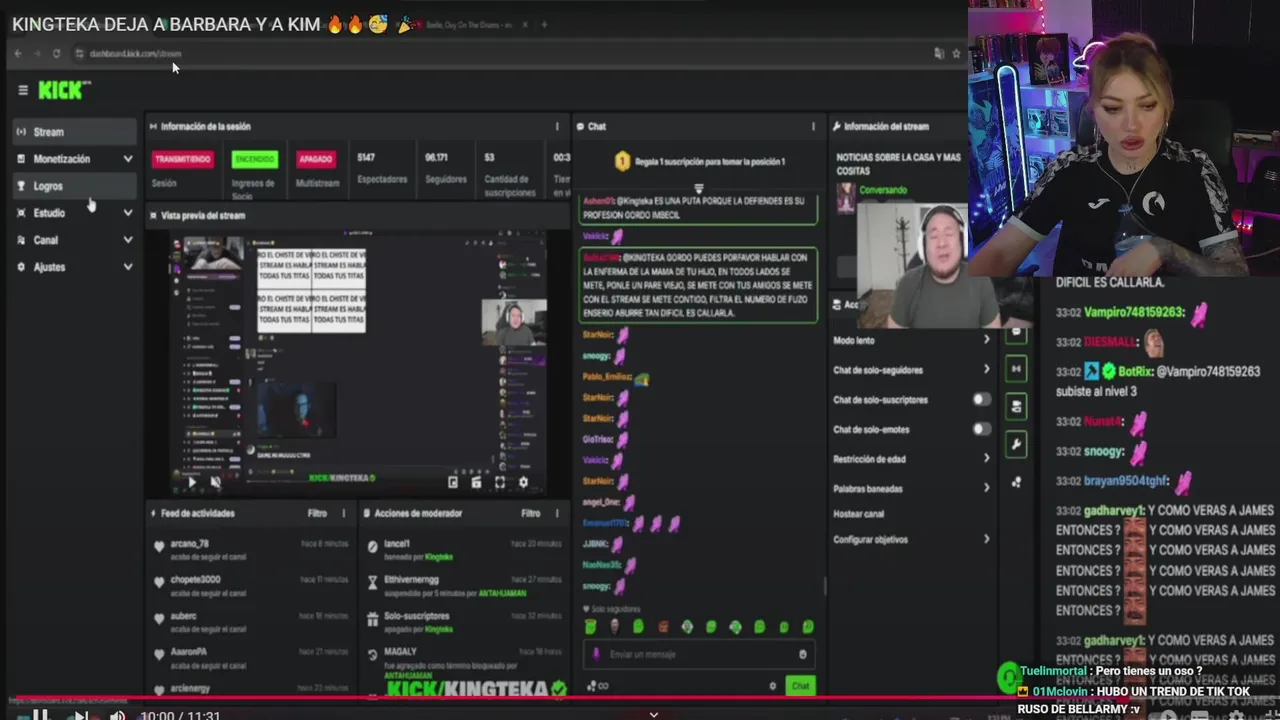Click the stream preview thumbnail

pos(358,364)
